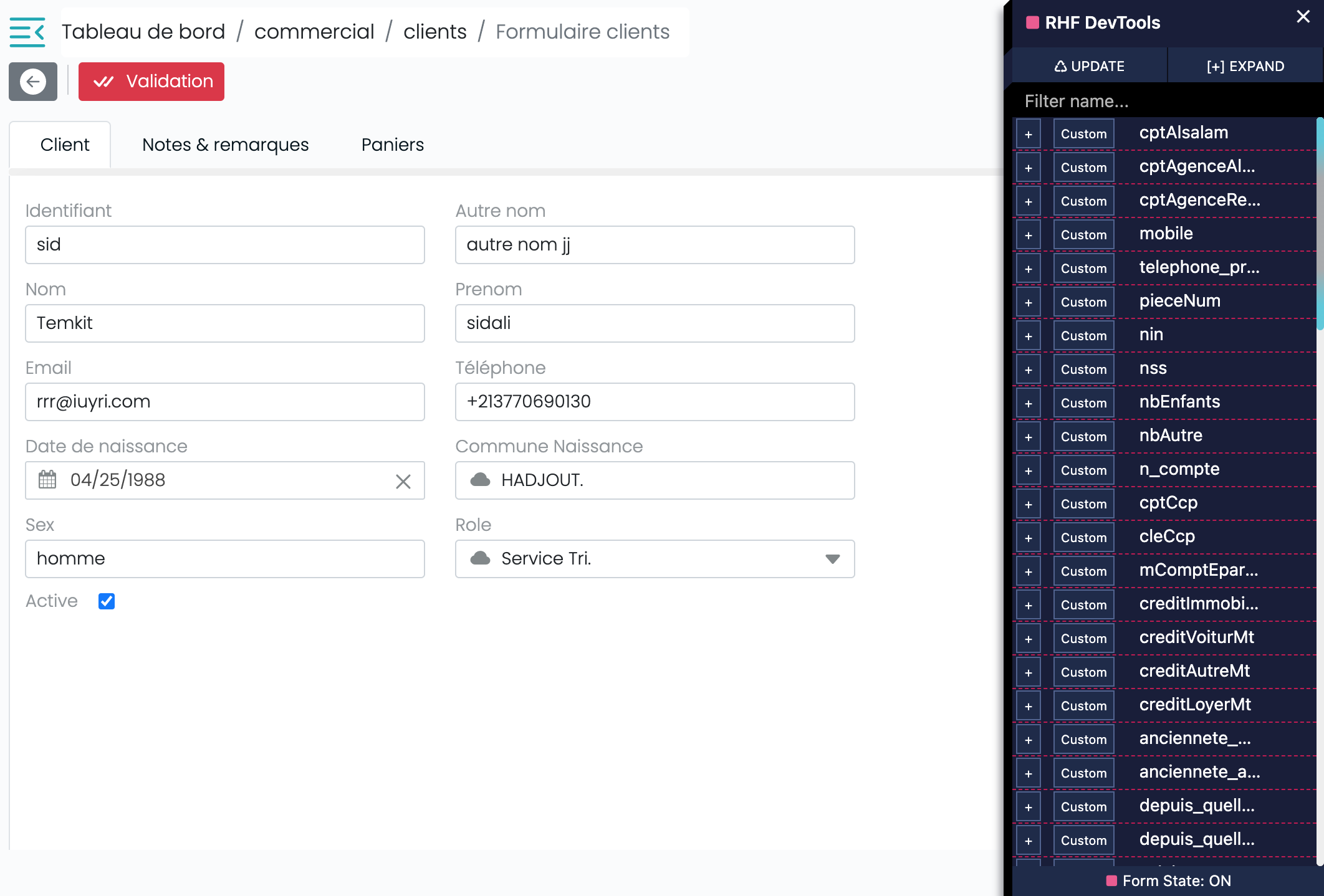Expand the mobile field with the plus button
The width and height of the screenshot is (1324, 896).
click(1029, 235)
